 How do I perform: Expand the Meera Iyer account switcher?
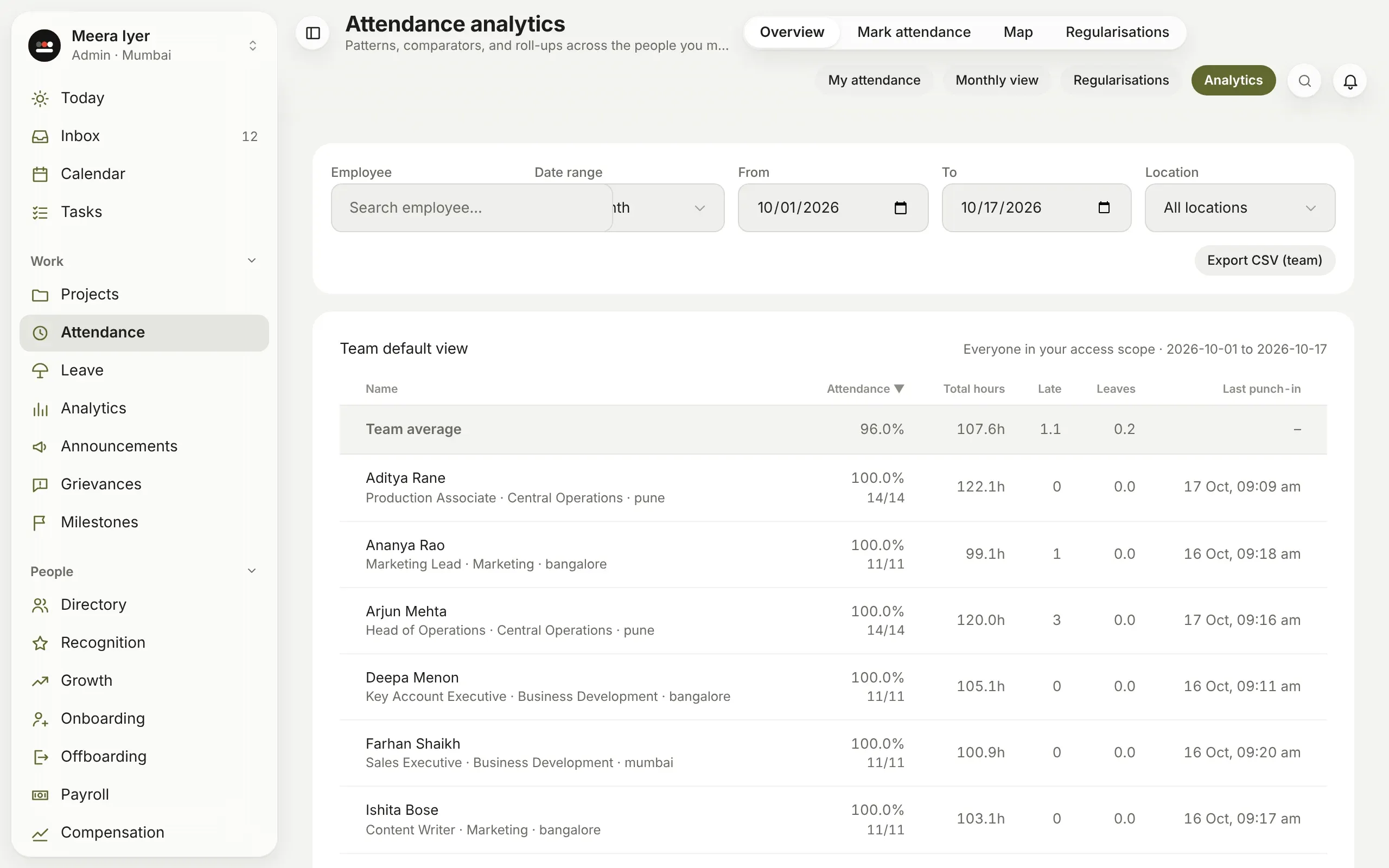coord(252,46)
